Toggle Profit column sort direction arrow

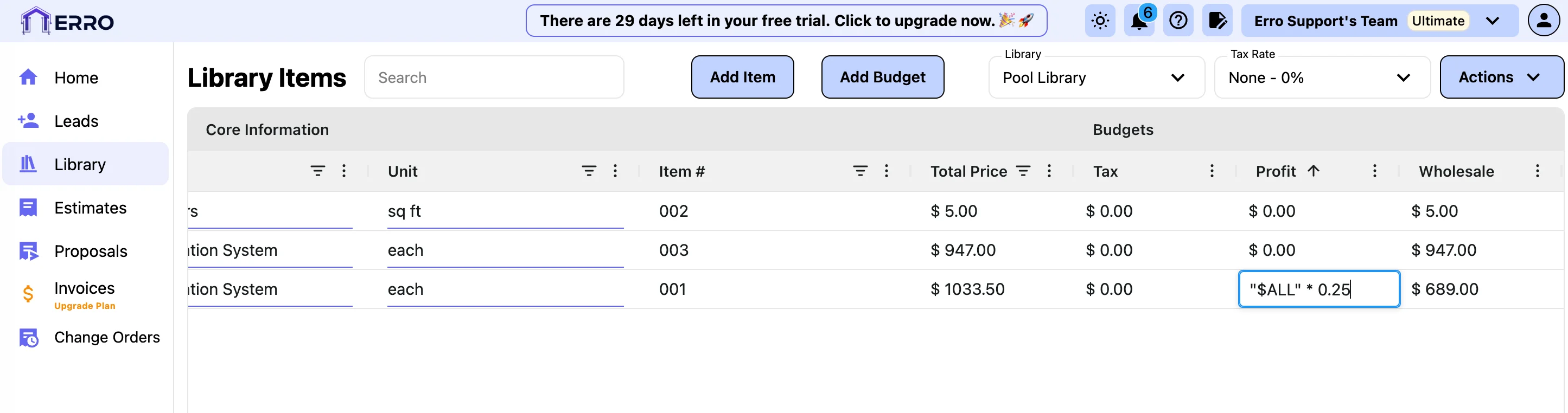[x=1314, y=171]
